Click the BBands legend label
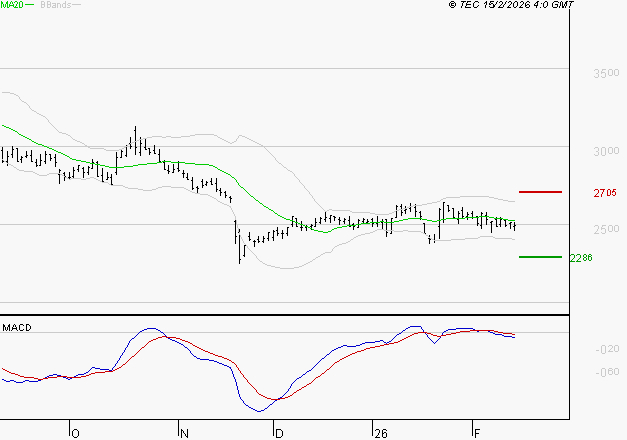 (x=53, y=5)
